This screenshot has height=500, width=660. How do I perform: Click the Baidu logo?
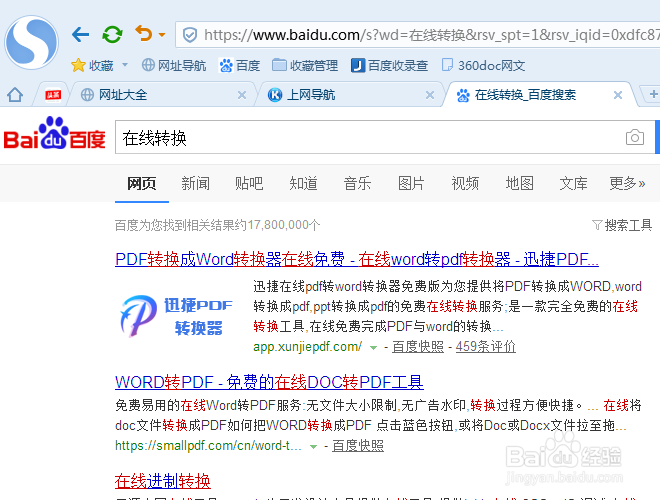55,133
